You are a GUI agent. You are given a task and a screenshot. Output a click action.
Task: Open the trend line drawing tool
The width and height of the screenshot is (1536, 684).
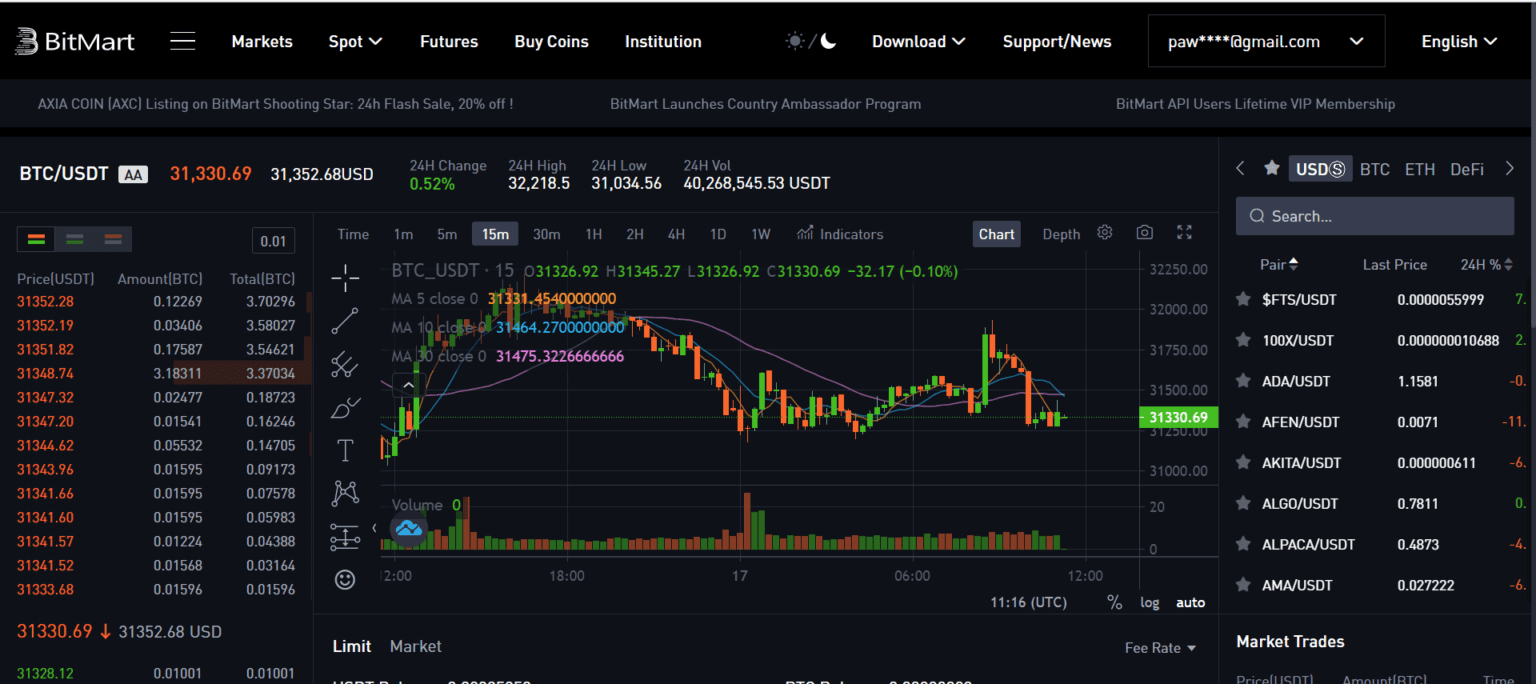coord(345,321)
